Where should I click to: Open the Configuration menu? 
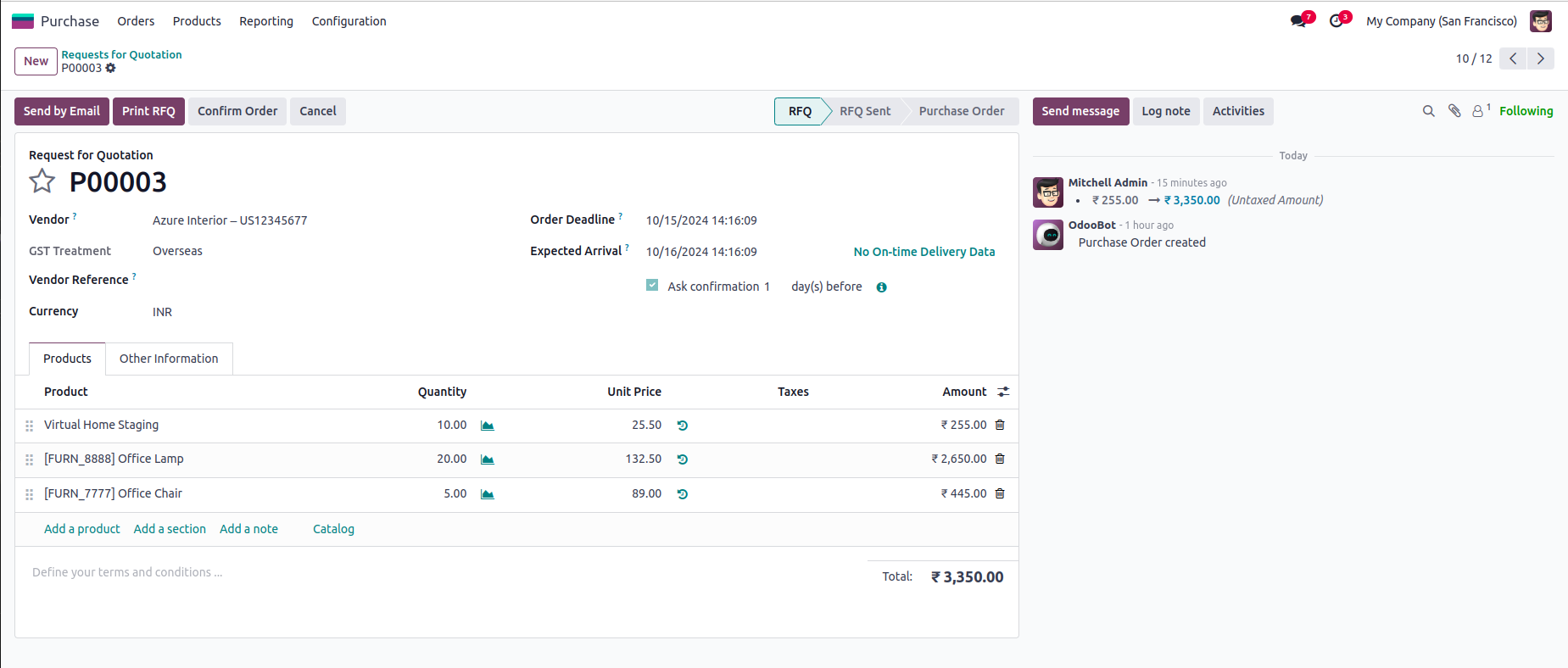click(x=349, y=21)
